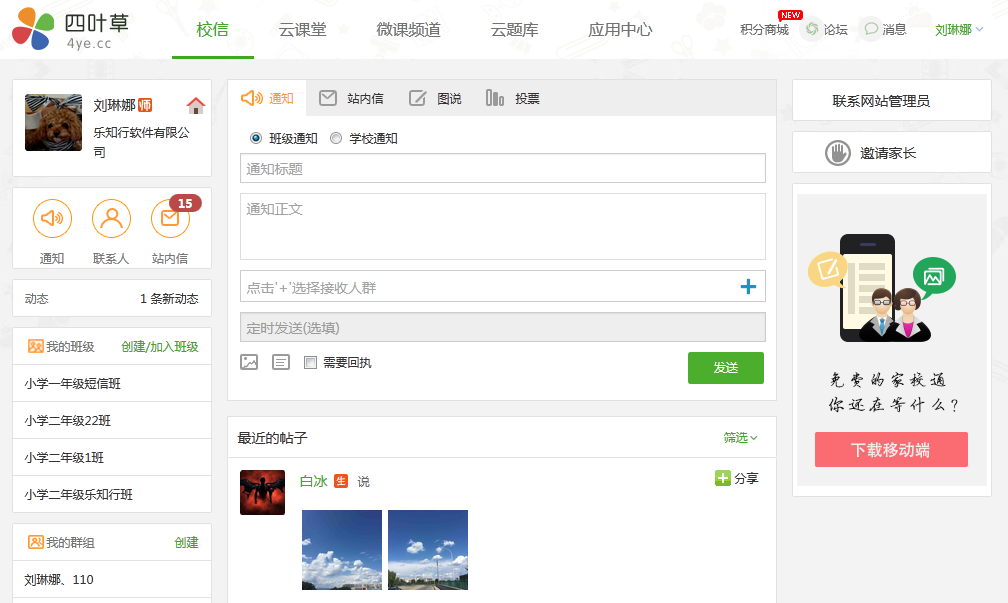Switch to 微课频道 main tab
The image size is (1008, 603).
[409, 30]
